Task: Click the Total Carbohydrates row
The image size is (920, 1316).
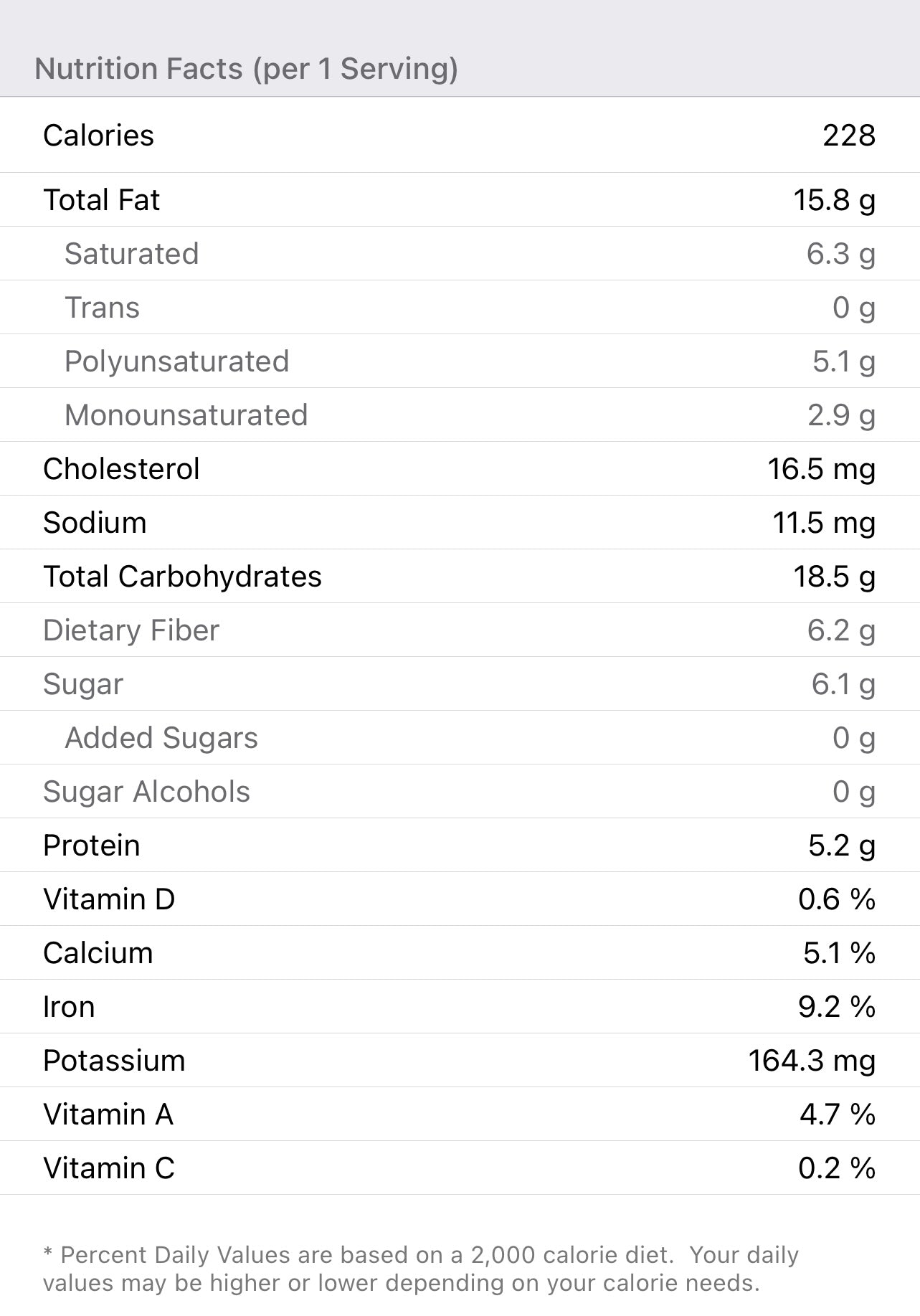Action: pyautogui.click(x=459, y=577)
